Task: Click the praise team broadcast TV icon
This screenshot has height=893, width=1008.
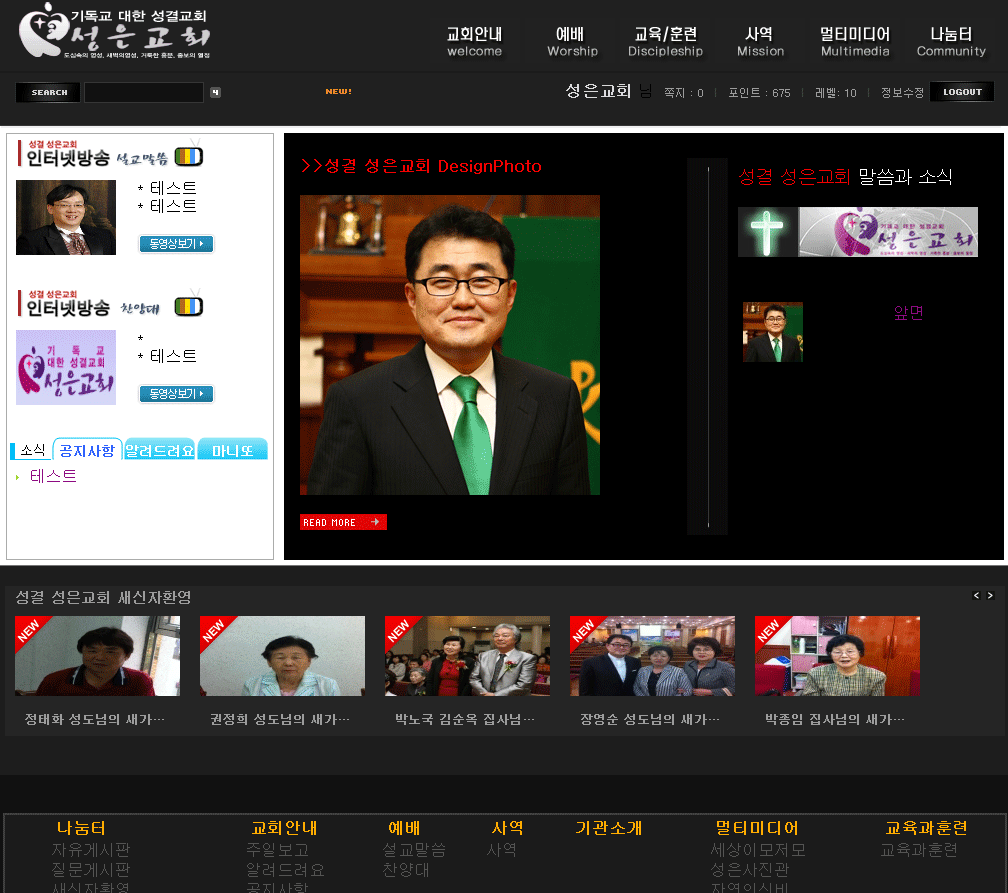Action: click(x=188, y=306)
